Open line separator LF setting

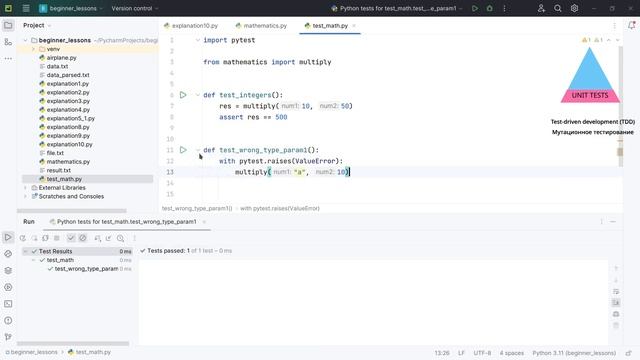click(x=461, y=353)
